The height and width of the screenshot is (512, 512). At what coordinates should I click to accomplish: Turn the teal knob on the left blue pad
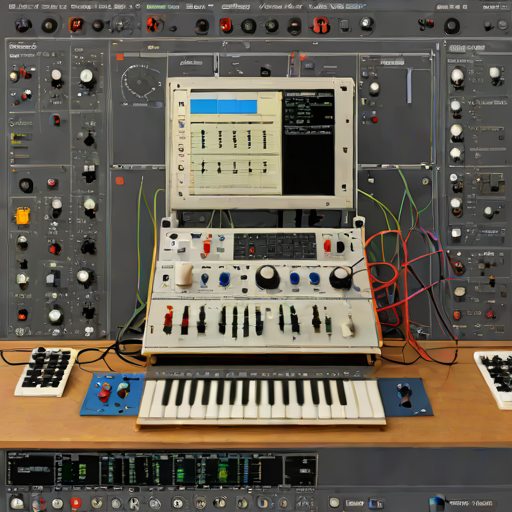[123, 390]
